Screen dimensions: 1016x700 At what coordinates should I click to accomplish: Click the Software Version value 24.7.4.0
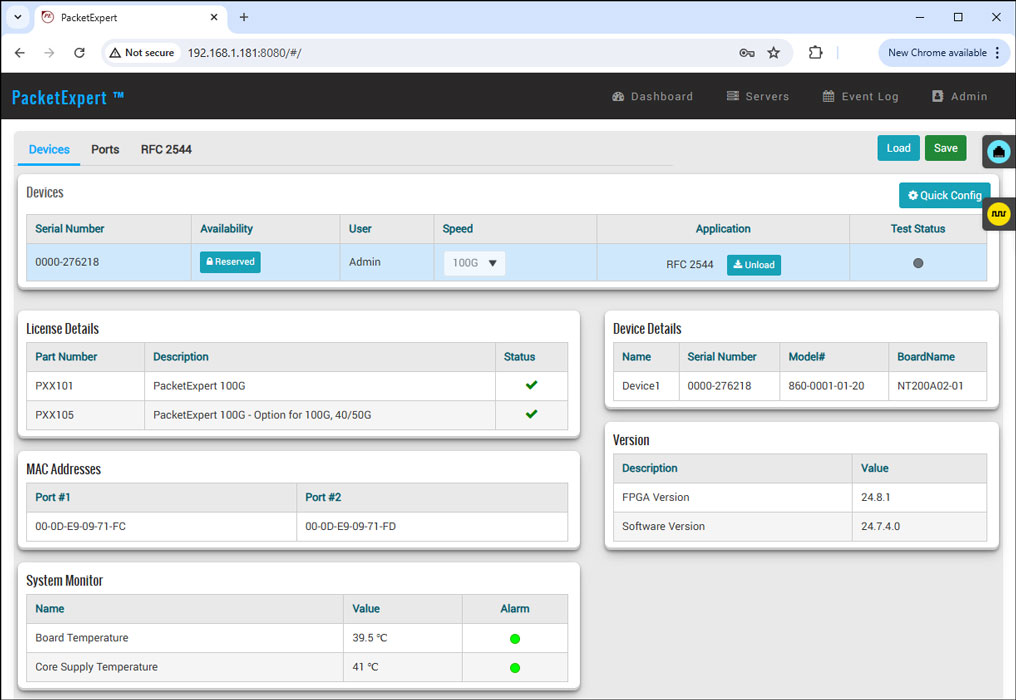point(881,527)
